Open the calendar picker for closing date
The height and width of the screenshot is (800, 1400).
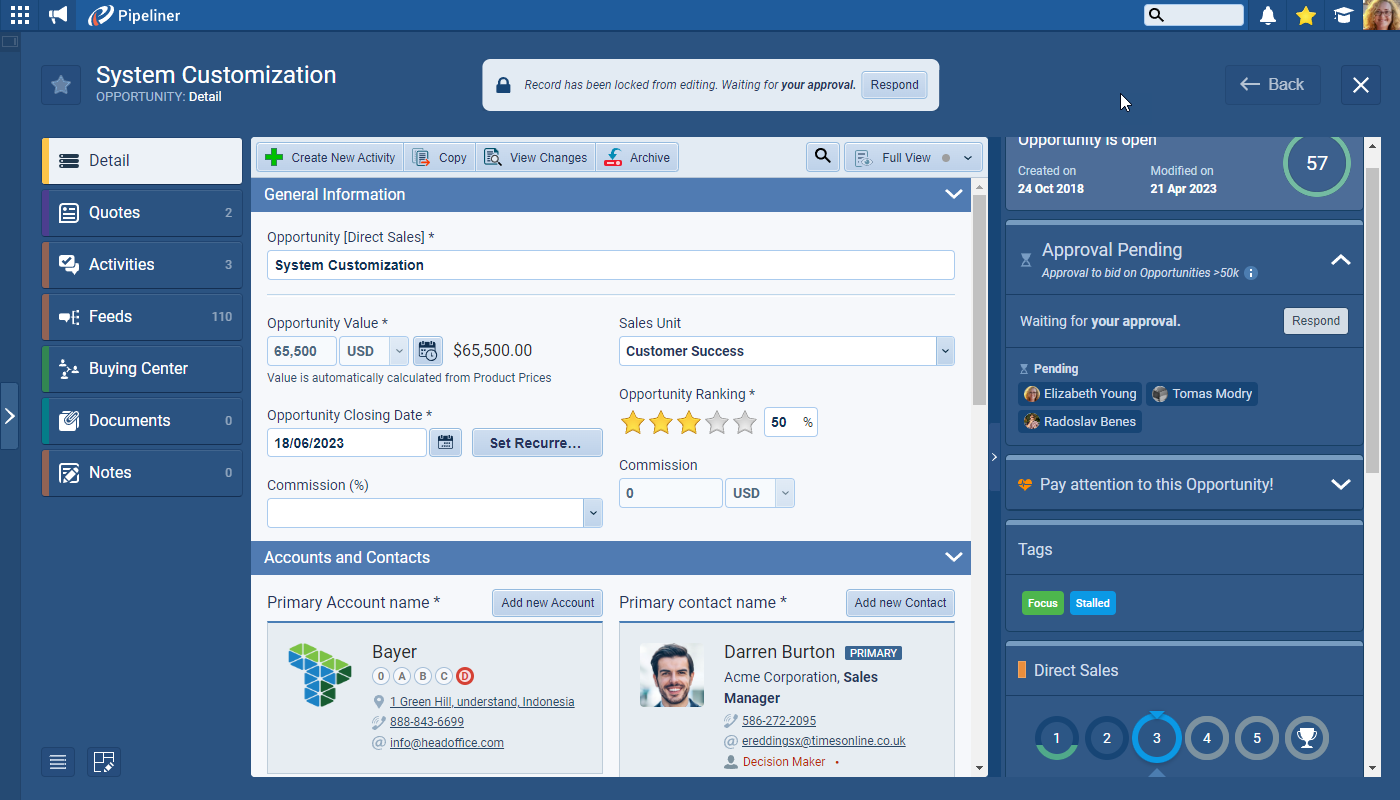coord(445,443)
